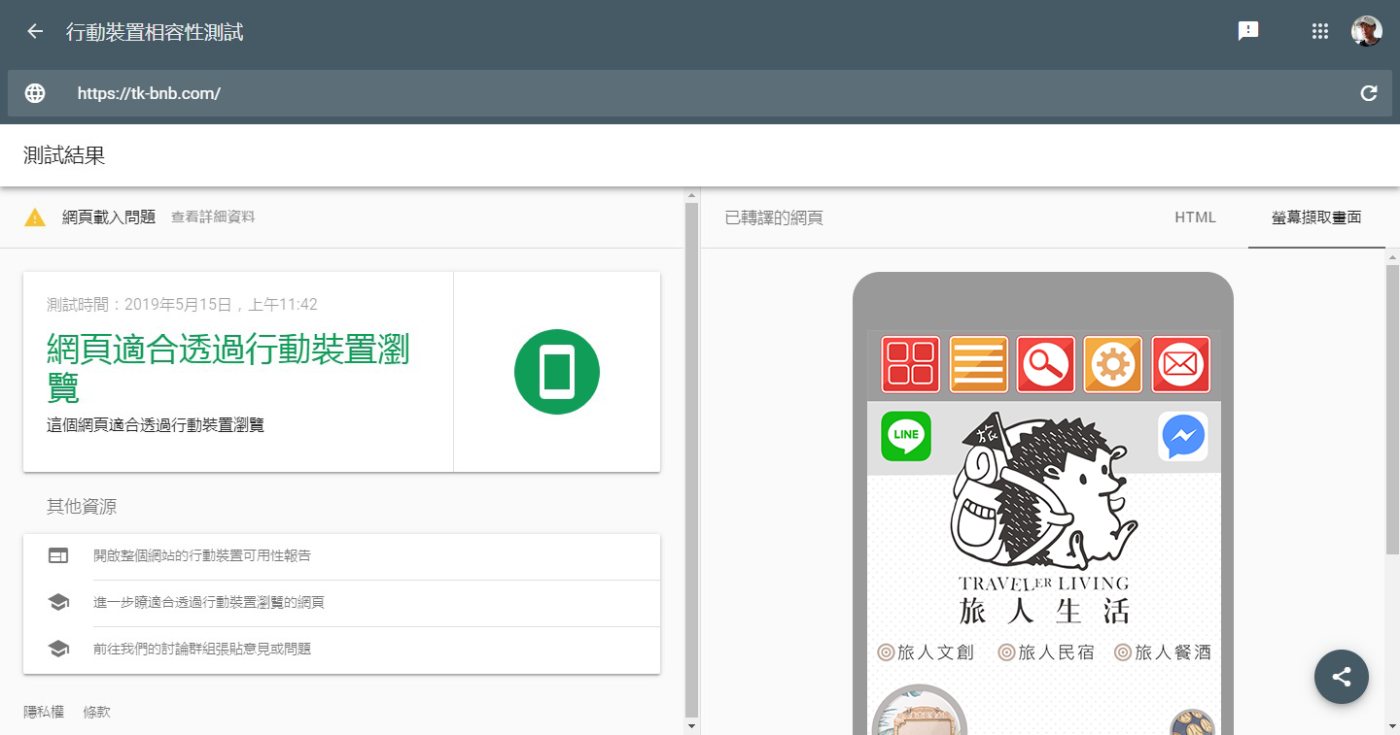
Task: Open the Google apps grid icon
Action: tap(1320, 31)
